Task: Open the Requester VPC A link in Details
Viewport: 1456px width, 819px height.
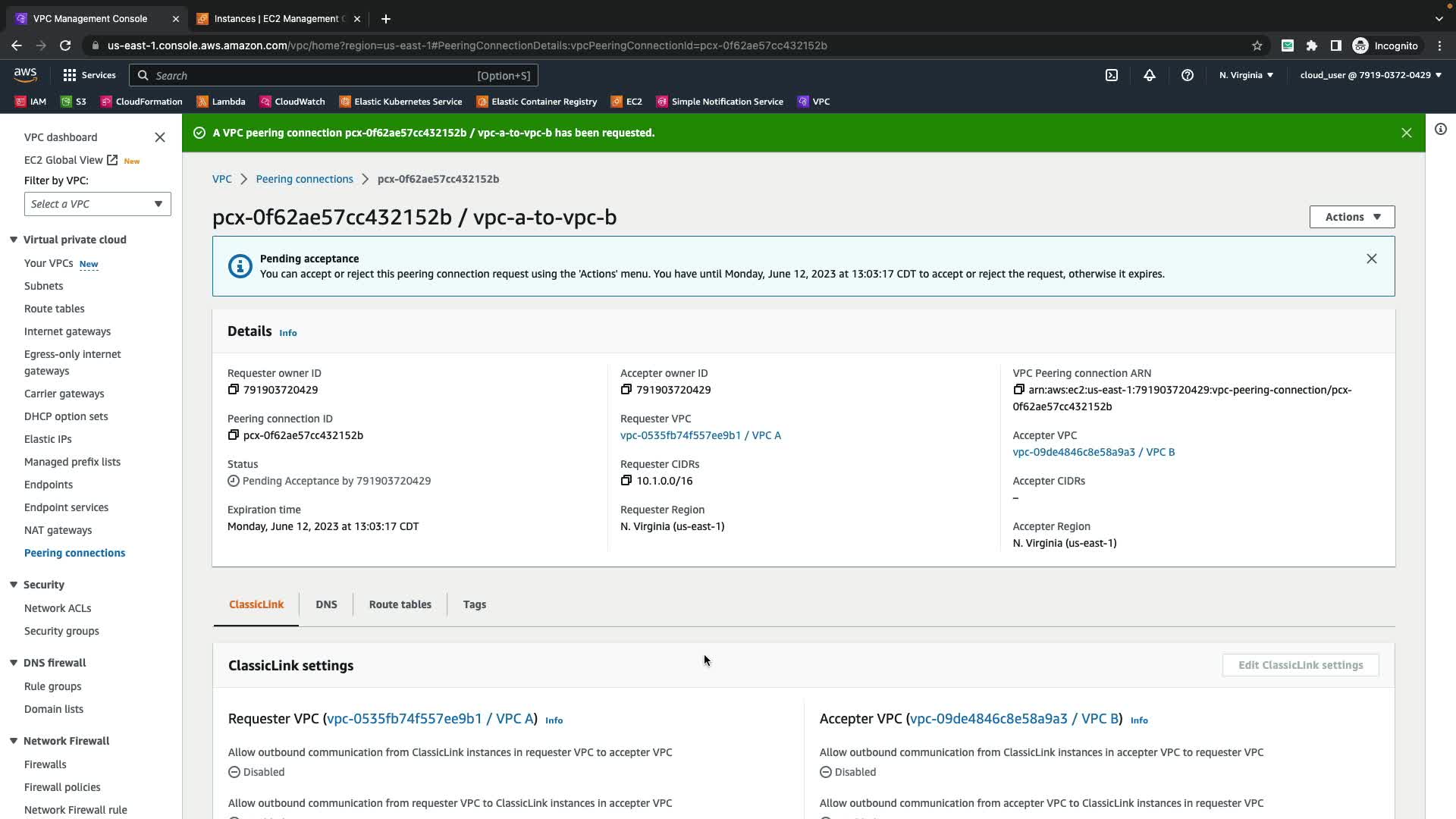Action: (700, 435)
